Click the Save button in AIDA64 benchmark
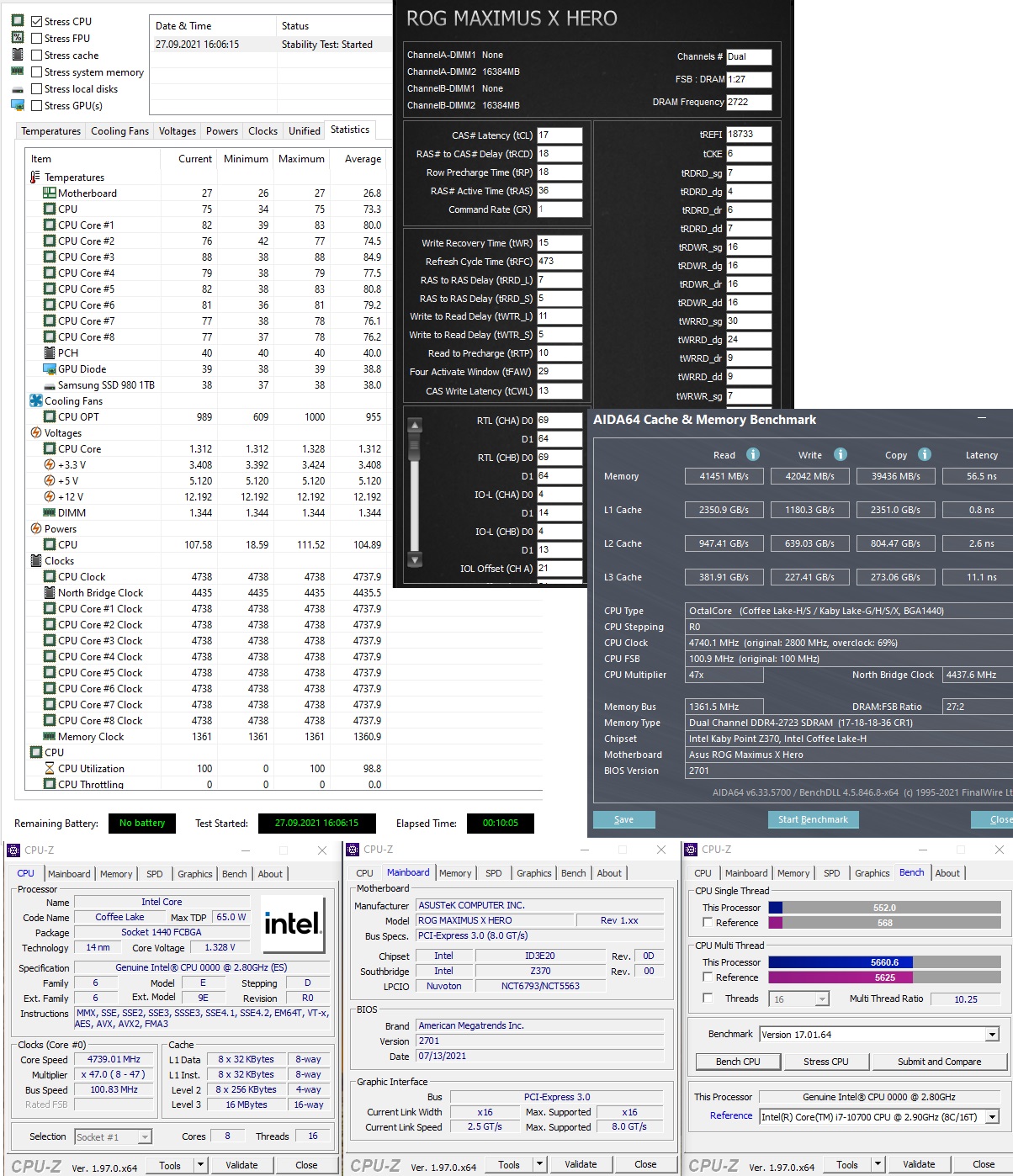Viewport: 1013px width, 1176px height. (624, 819)
